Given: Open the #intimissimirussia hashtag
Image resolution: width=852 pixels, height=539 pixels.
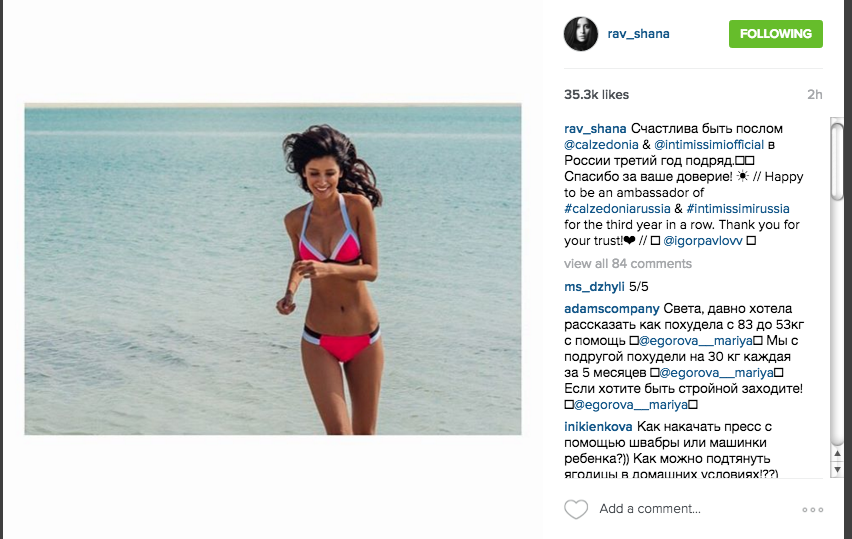Looking at the screenshot, I should click(x=738, y=209).
